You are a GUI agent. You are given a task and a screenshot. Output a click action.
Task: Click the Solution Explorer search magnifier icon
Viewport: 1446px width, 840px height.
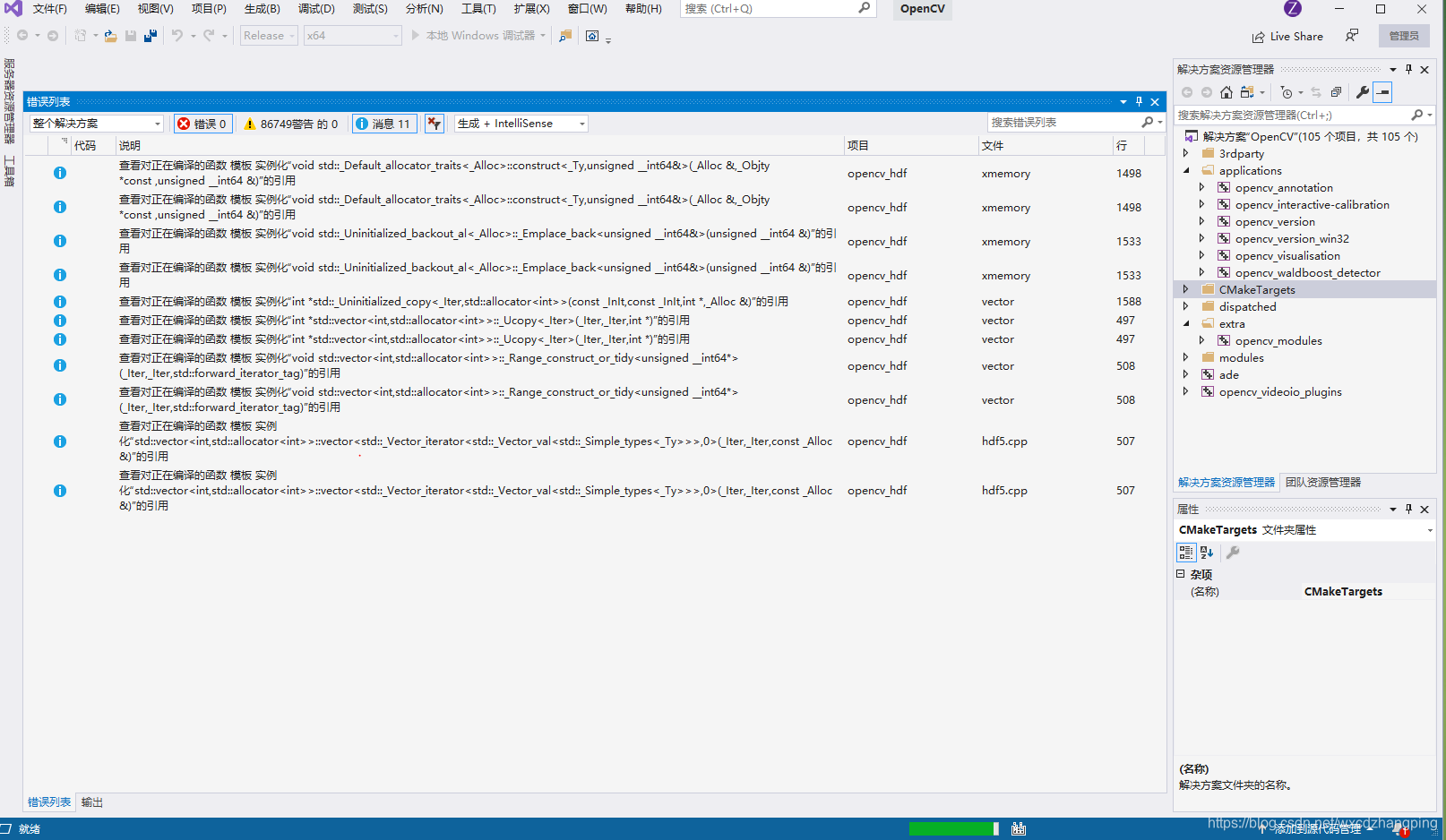[x=1416, y=115]
